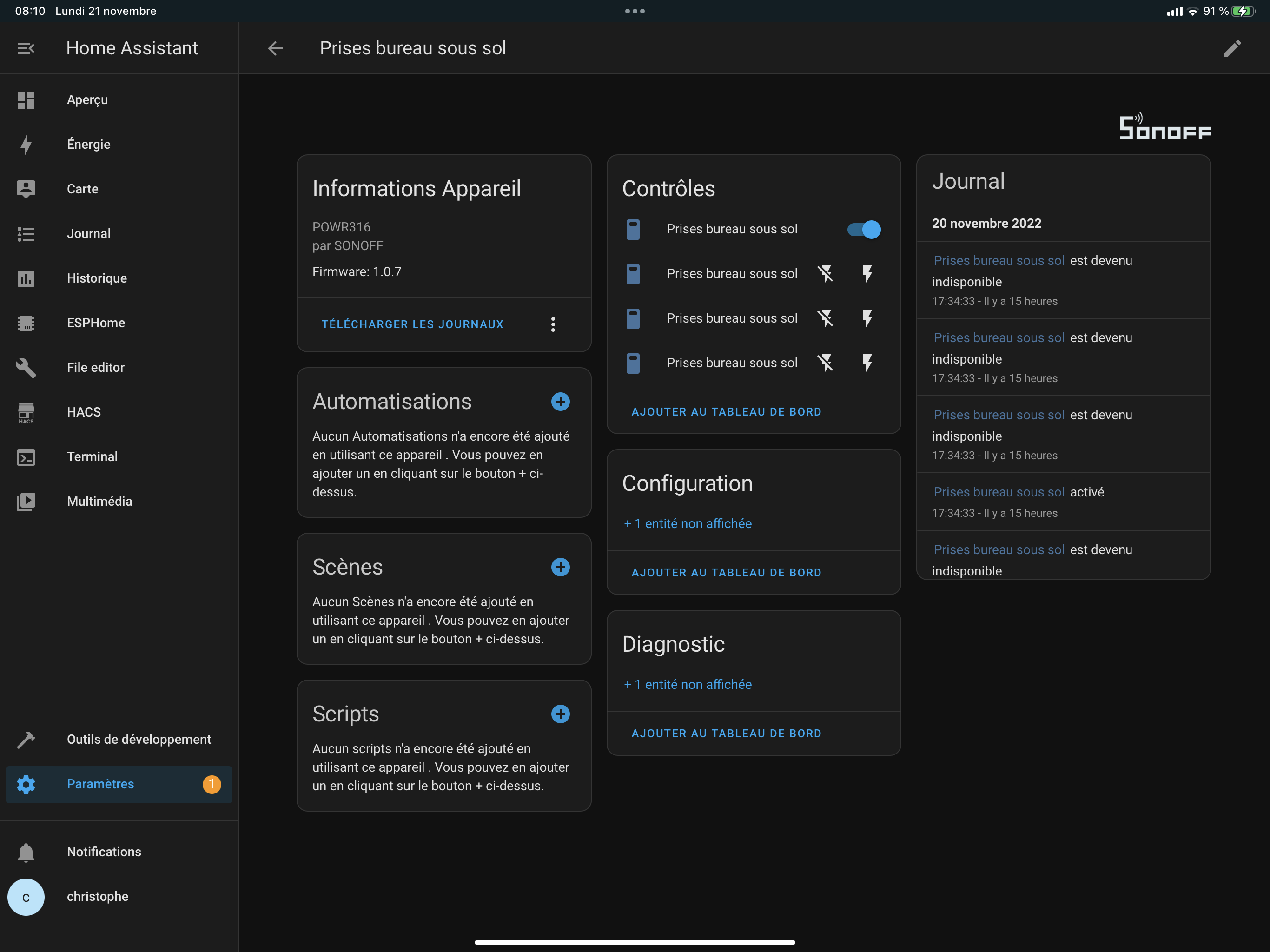
Task: Open the overflow menu on Informations Appareil
Action: [x=553, y=324]
